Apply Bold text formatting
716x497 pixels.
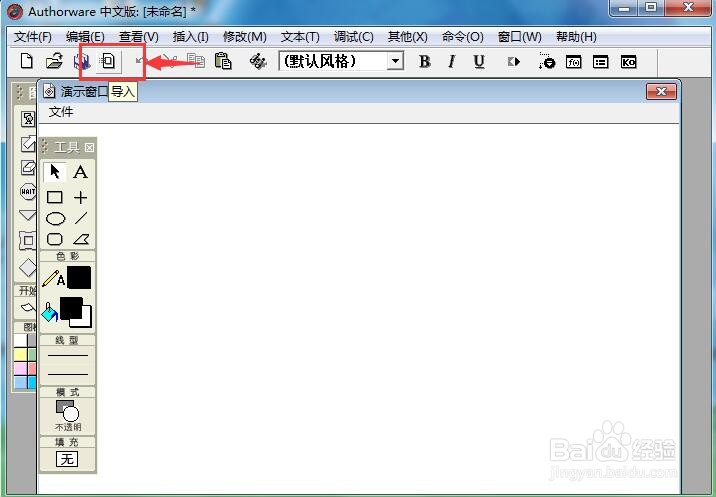[425, 61]
